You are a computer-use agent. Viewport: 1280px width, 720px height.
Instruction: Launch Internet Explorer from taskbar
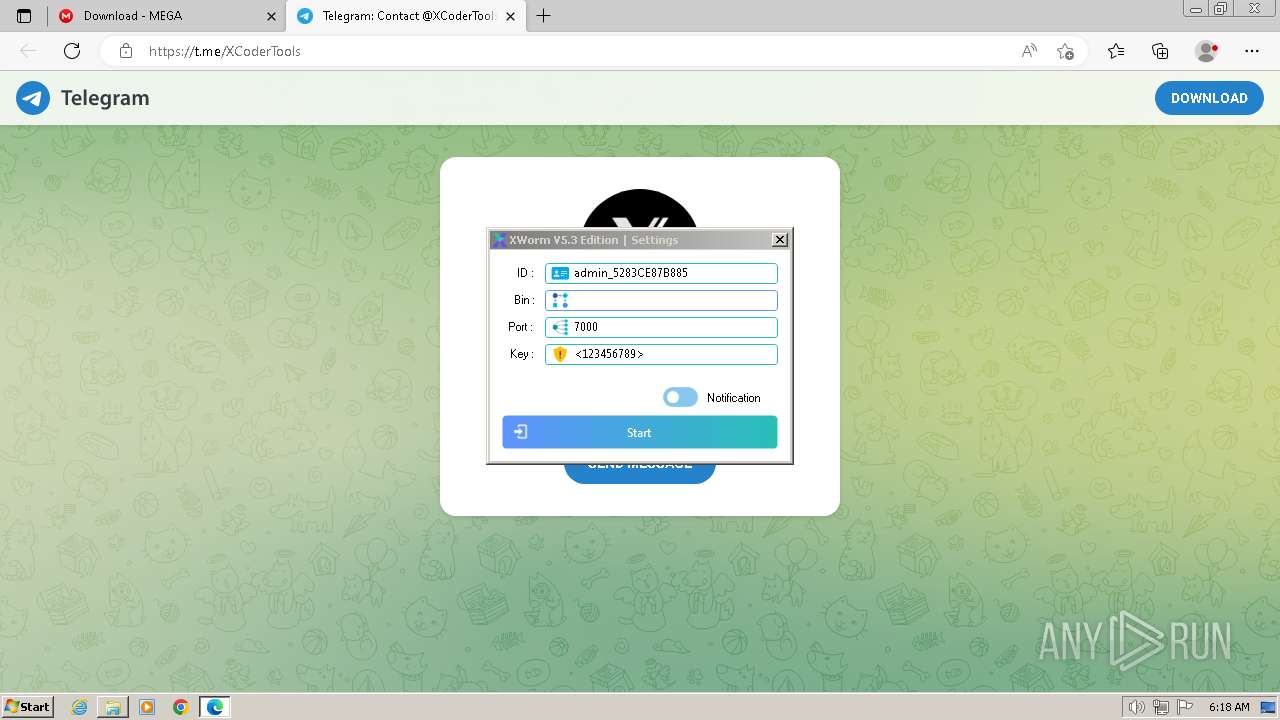(x=80, y=707)
